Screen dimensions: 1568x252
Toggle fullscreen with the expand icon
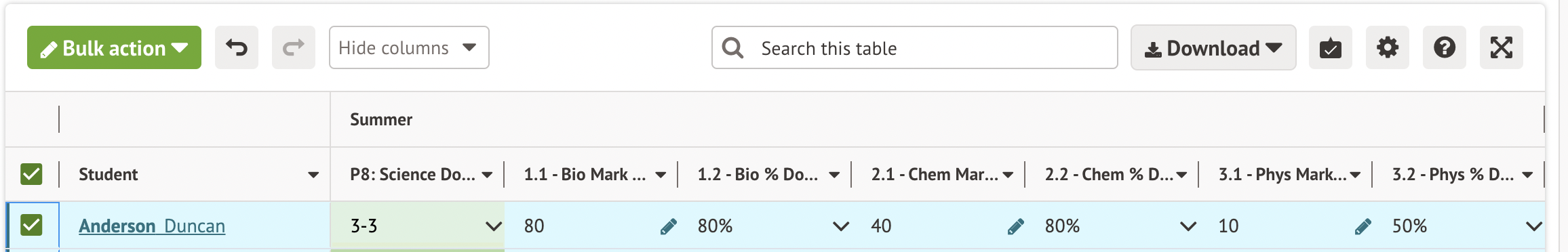(1502, 47)
